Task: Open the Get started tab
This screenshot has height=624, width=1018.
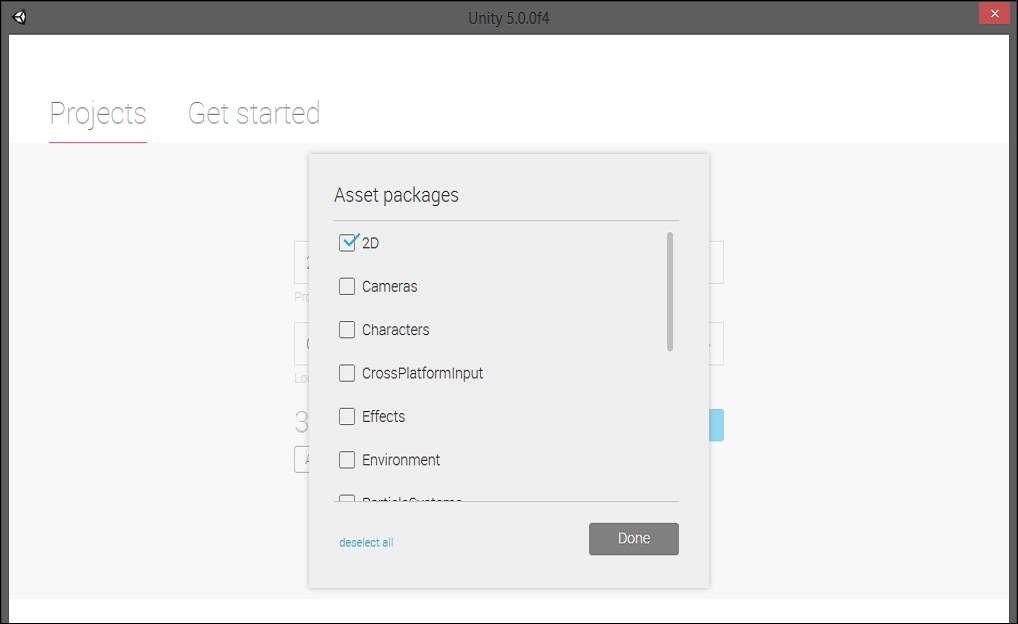Action: pos(254,114)
